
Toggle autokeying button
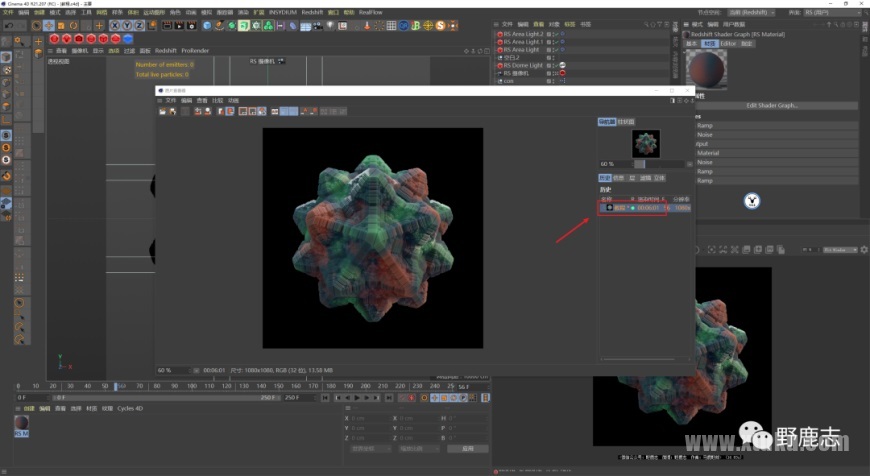click(411, 398)
